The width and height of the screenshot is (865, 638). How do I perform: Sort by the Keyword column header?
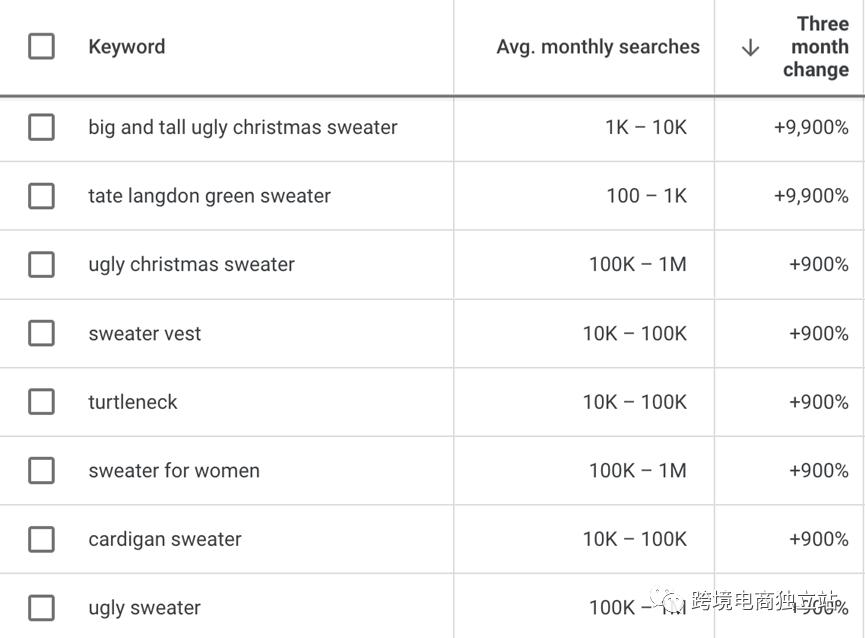coord(127,47)
